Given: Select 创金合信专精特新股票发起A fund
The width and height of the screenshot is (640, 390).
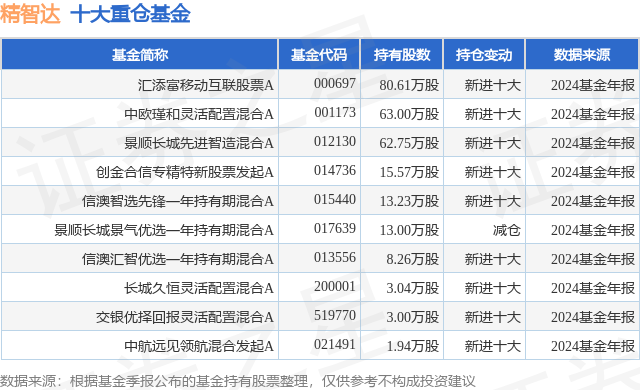Looking at the screenshot, I should click(185, 172).
